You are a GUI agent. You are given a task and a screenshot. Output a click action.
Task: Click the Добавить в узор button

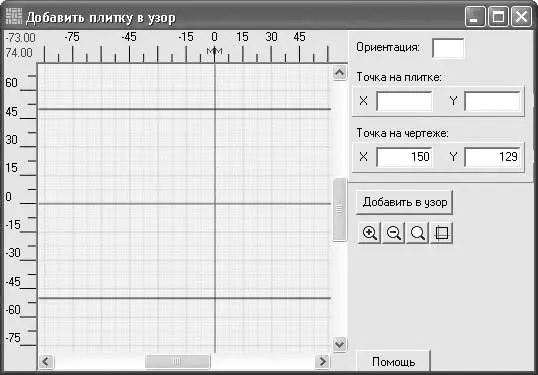405,202
